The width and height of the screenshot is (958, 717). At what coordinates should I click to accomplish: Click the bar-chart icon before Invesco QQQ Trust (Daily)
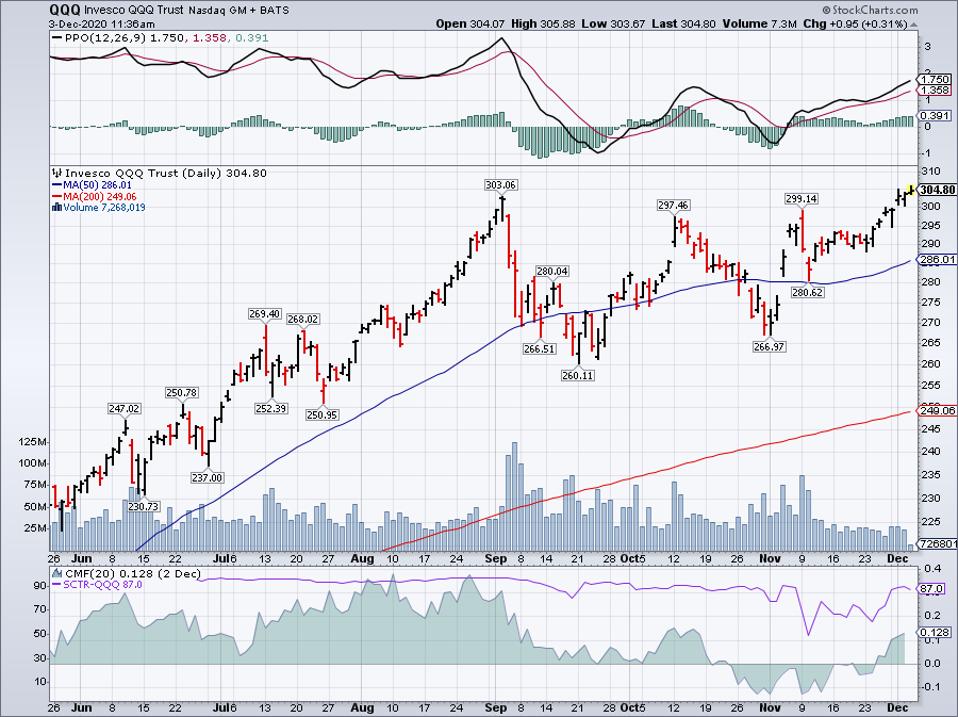coord(57,173)
